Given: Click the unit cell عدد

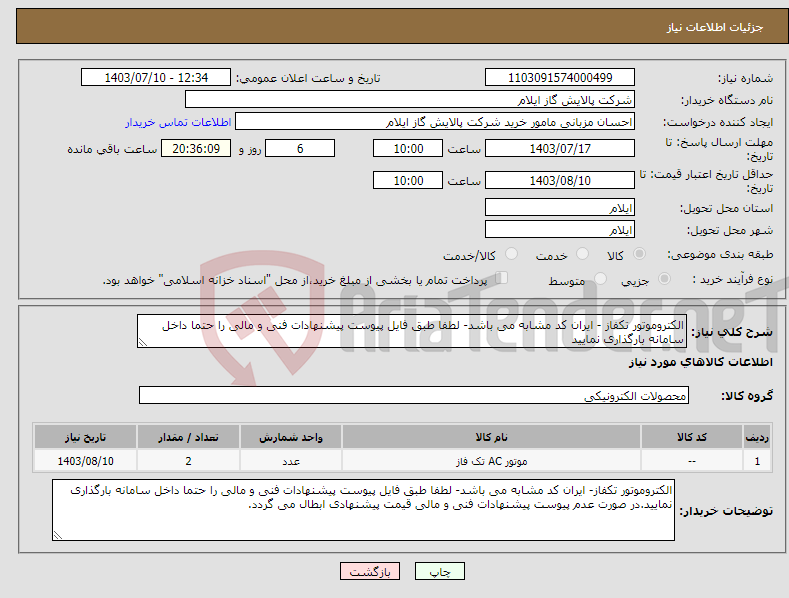Looking at the screenshot, I should [x=291, y=461].
